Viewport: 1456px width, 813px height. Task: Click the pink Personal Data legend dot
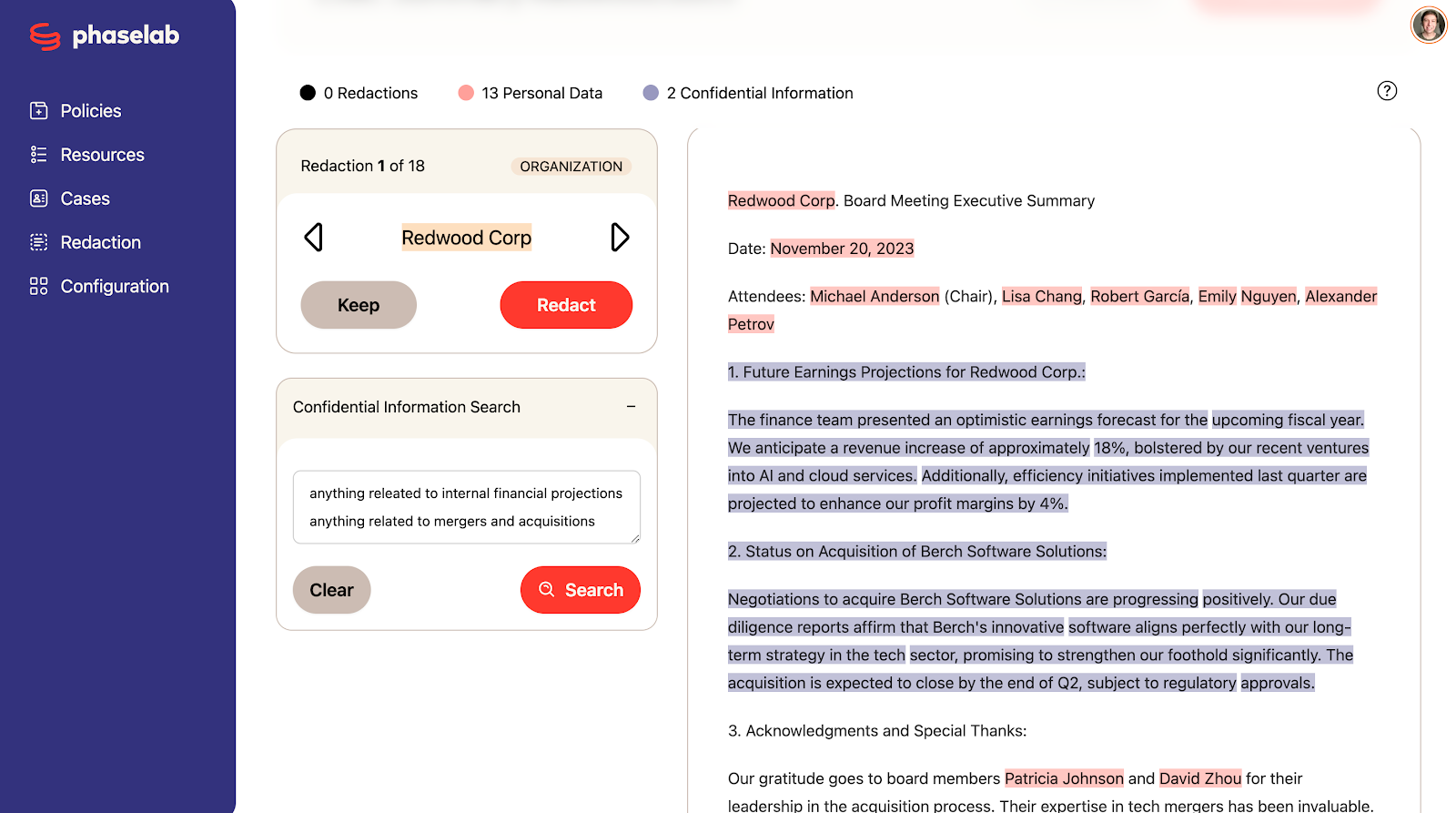(x=466, y=93)
